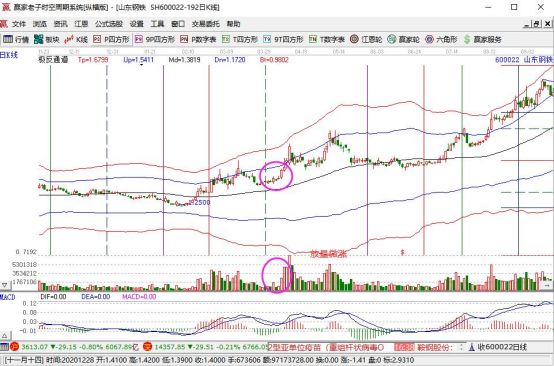Select the T四方形 tool
The image size is (554, 366).
tap(240, 39)
